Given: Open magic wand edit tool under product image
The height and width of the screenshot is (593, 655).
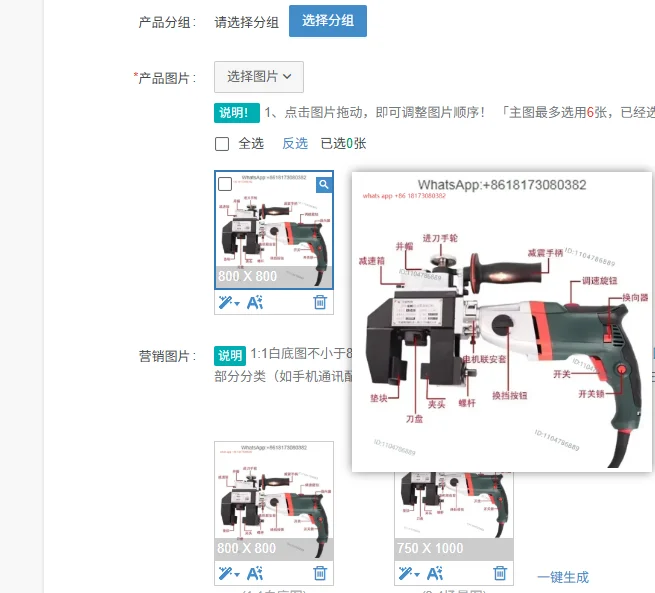Looking at the screenshot, I should pos(228,302).
